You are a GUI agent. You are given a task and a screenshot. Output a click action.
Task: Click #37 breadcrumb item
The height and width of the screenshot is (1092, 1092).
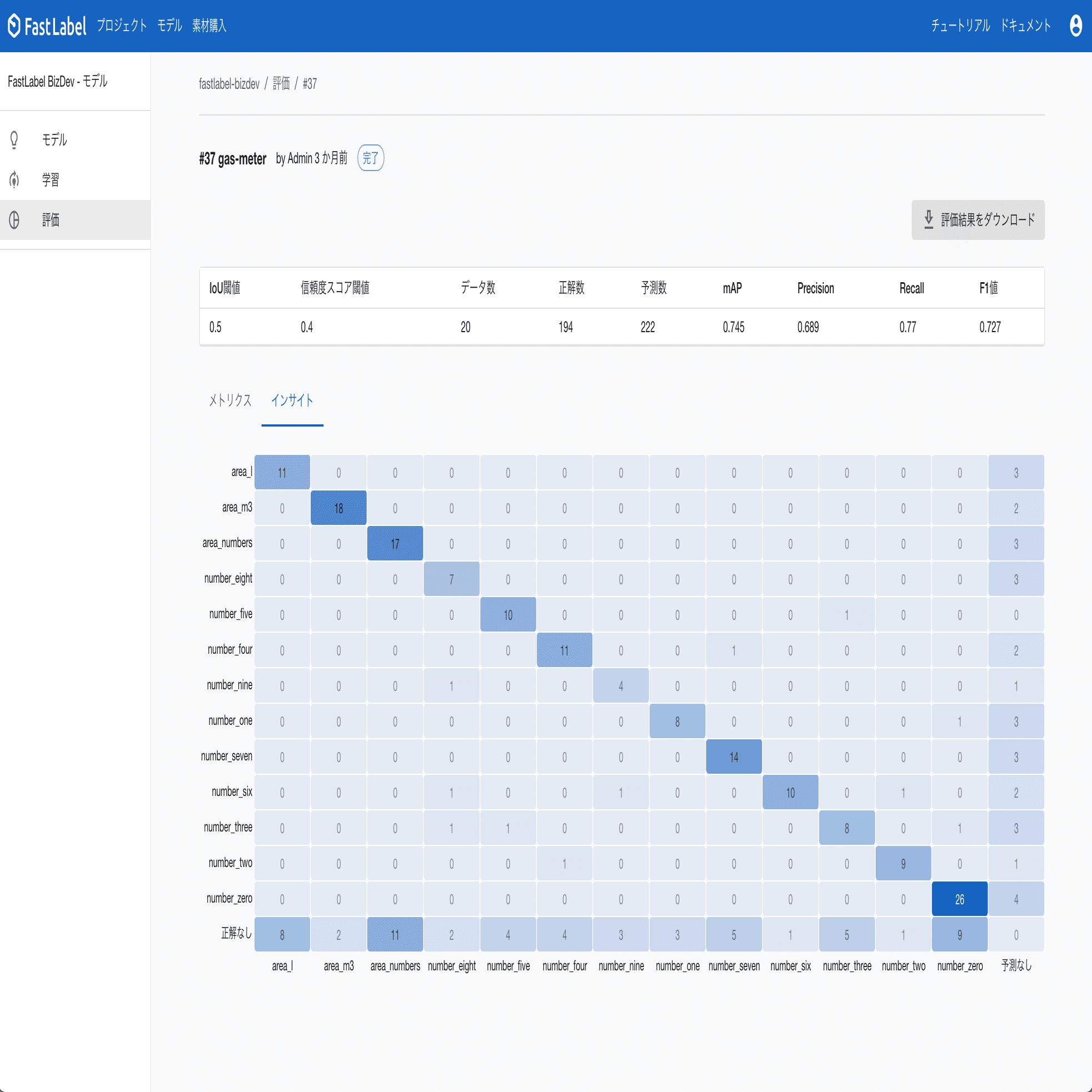(x=310, y=84)
